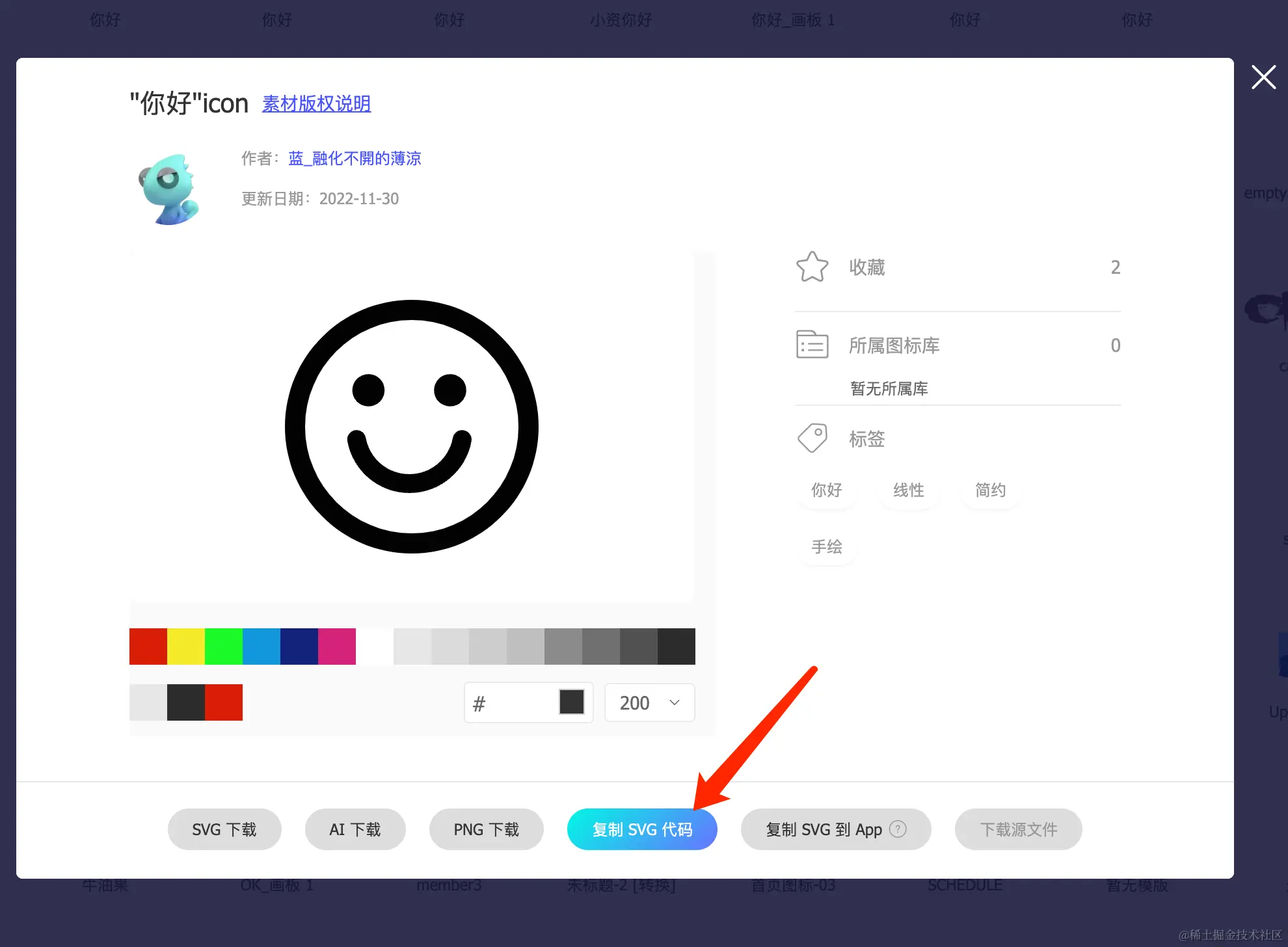Click the author's chameleon avatar
The width and height of the screenshot is (1288, 947).
point(168,189)
